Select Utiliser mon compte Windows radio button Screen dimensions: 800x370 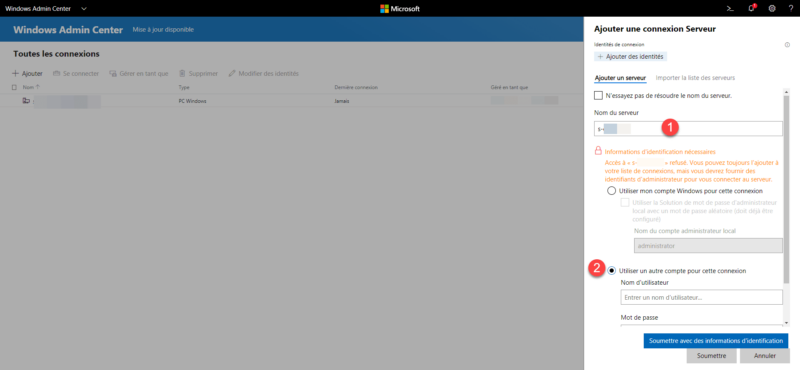point(611,191)
